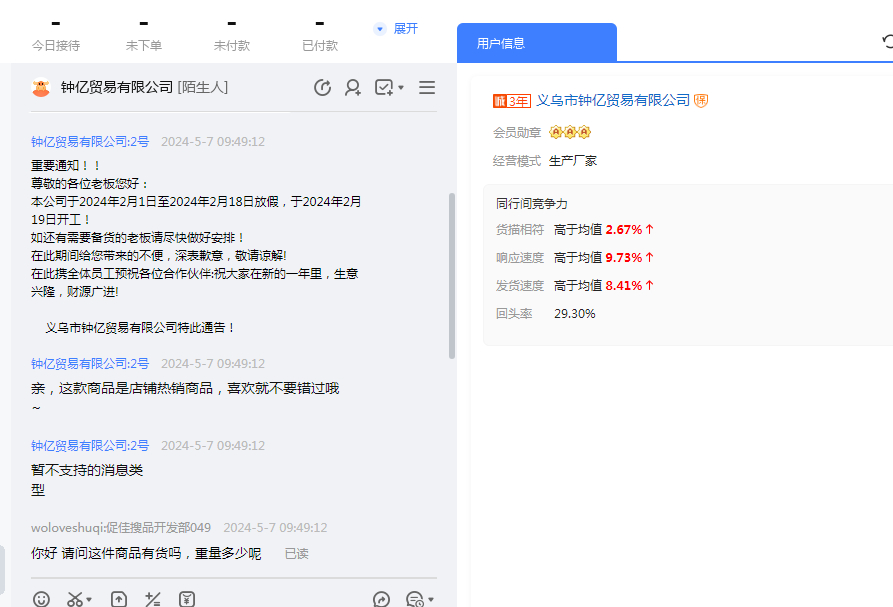
Task: Click the add contact icon
Action: (353, 88)
